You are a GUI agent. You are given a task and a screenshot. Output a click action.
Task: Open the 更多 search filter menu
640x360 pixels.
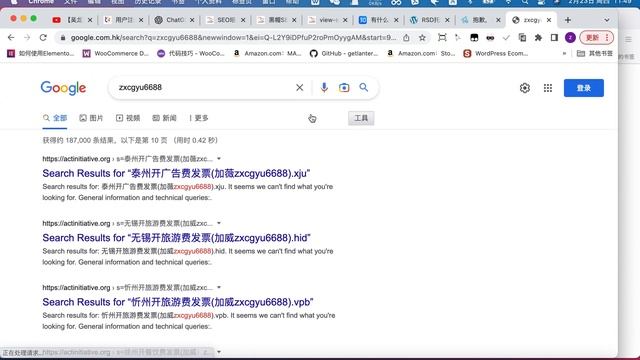pos(199,118)
